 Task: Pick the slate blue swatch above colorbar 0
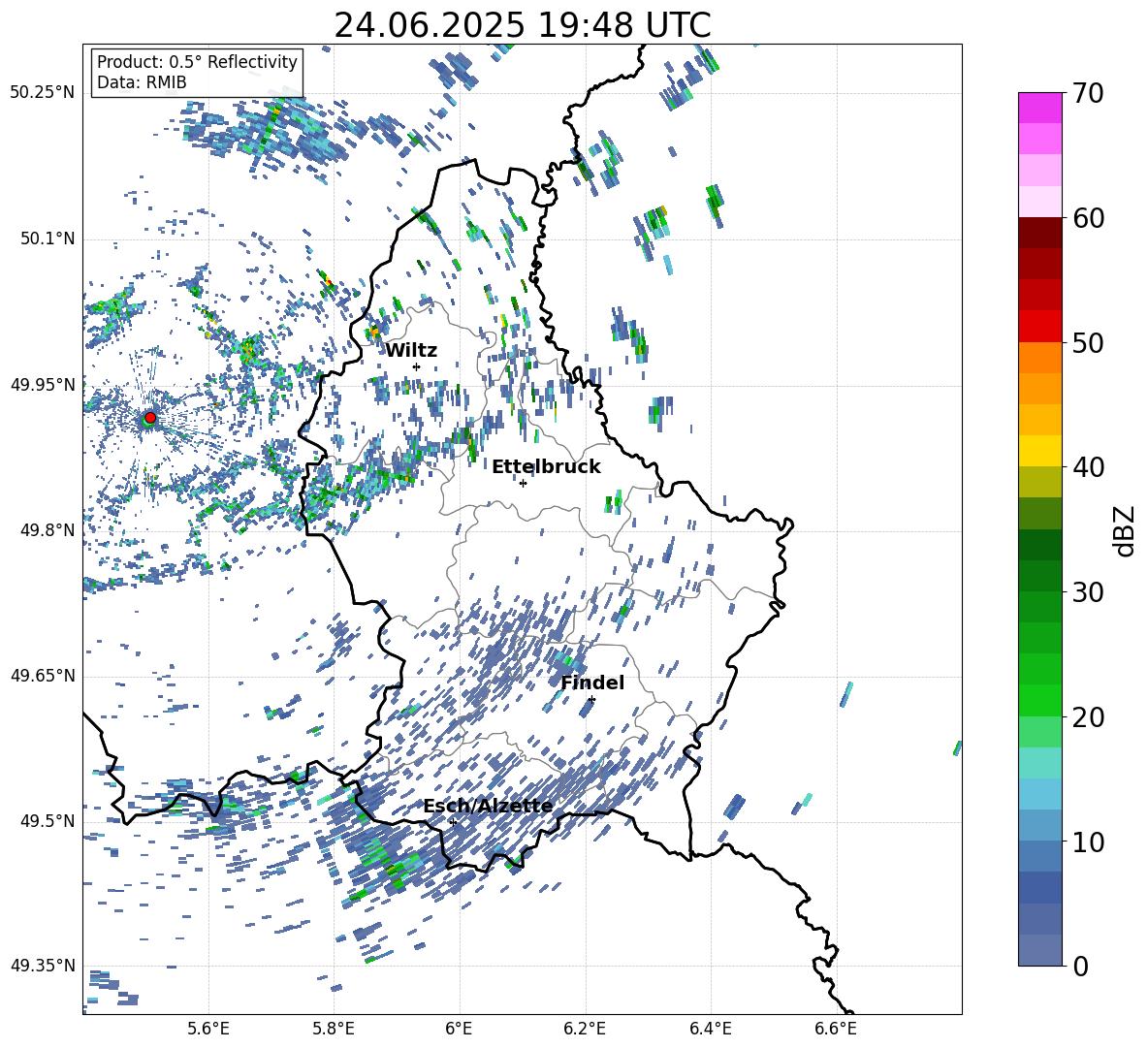1039,950
